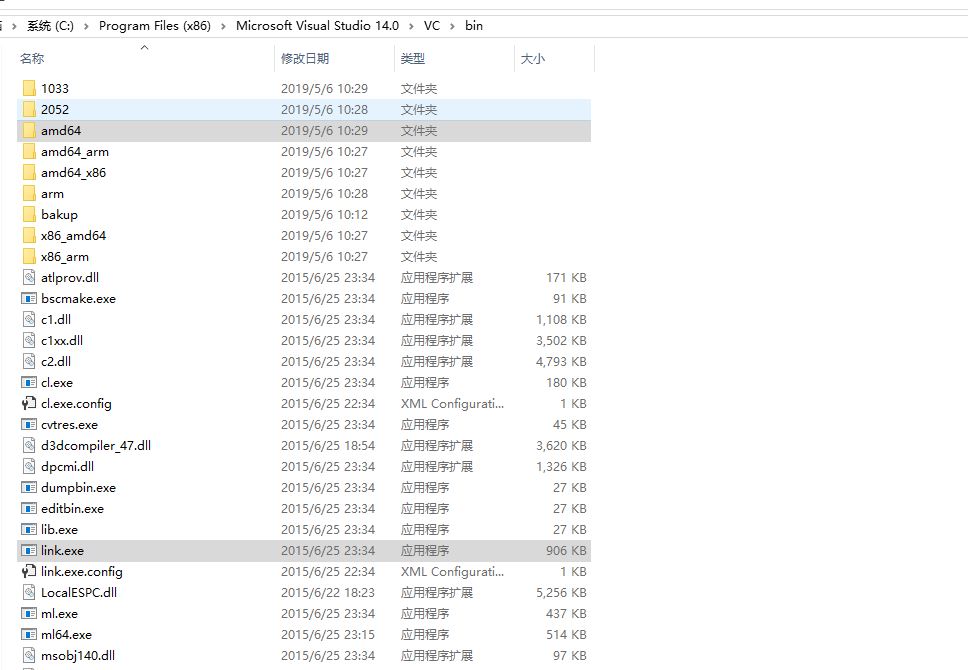
Task: Select the file name cl.exe
Action: [57, 382]
